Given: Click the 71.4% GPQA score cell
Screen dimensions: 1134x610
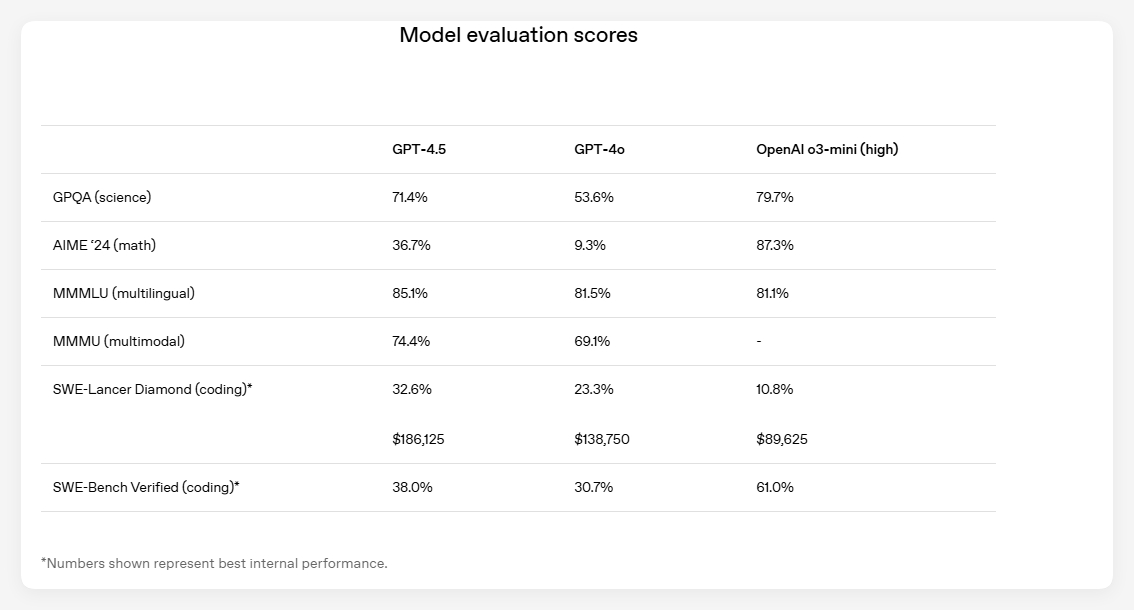Looking at the screenshot, I should [410, 197].
